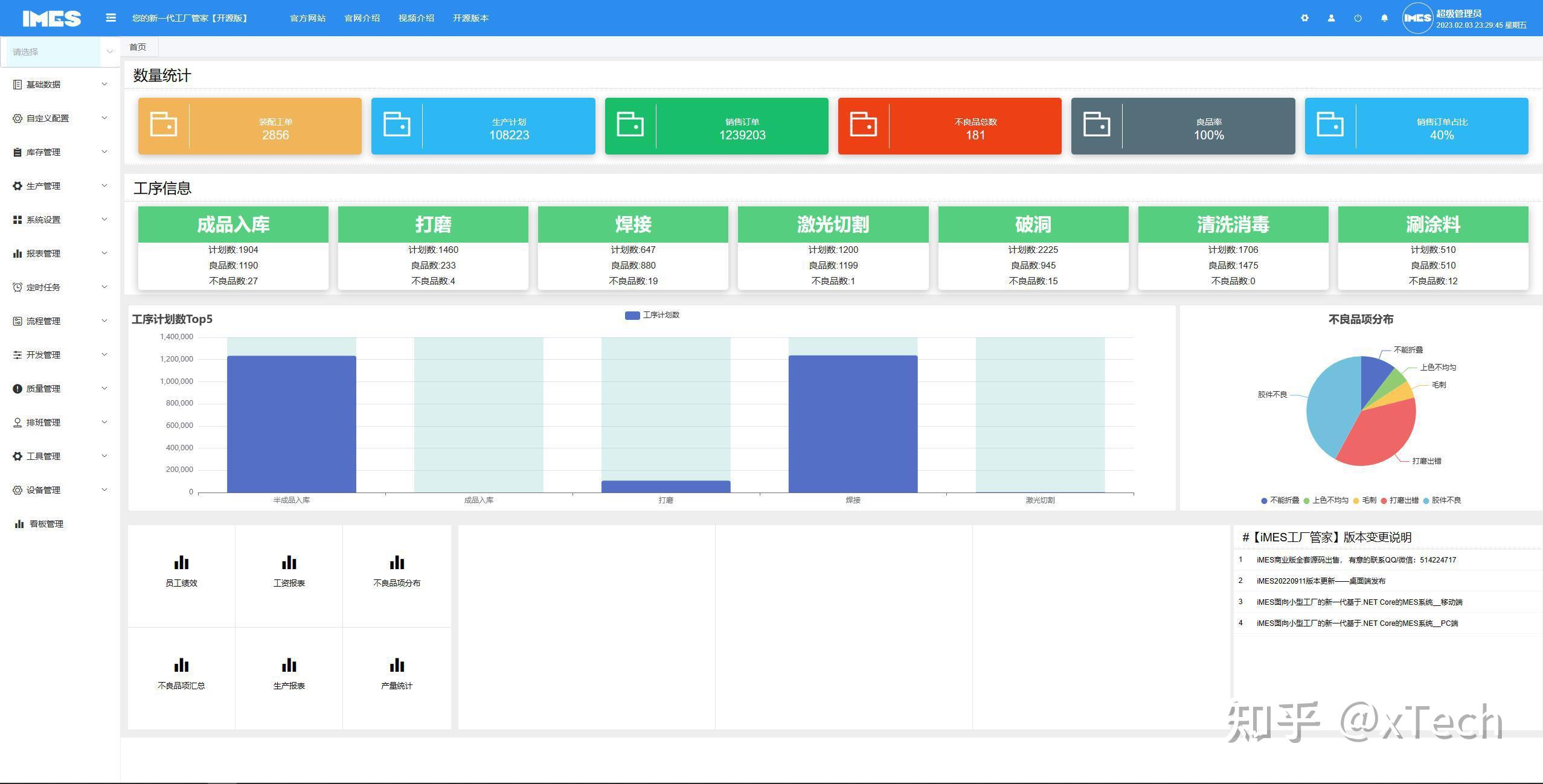Click the IMES logo at top left
The height and width of the screenshot is (784, 1543).
click(x=52, y=18)
